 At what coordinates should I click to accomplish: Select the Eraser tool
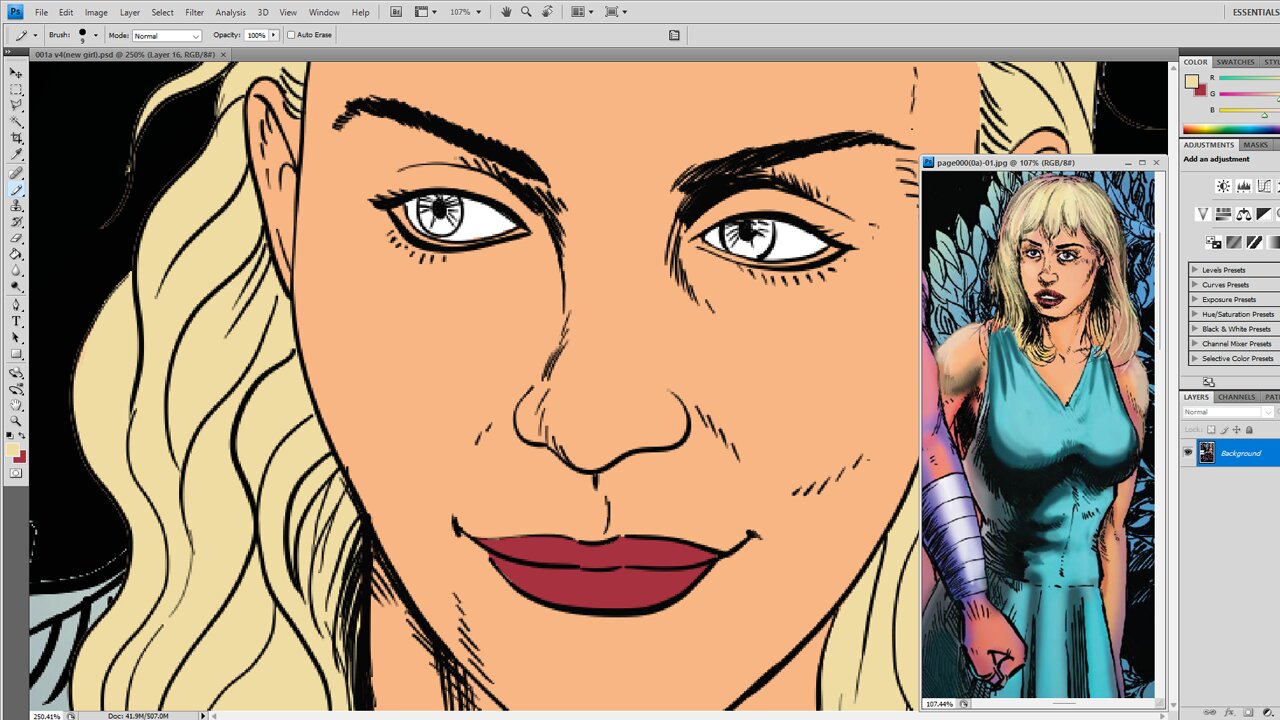16,238
